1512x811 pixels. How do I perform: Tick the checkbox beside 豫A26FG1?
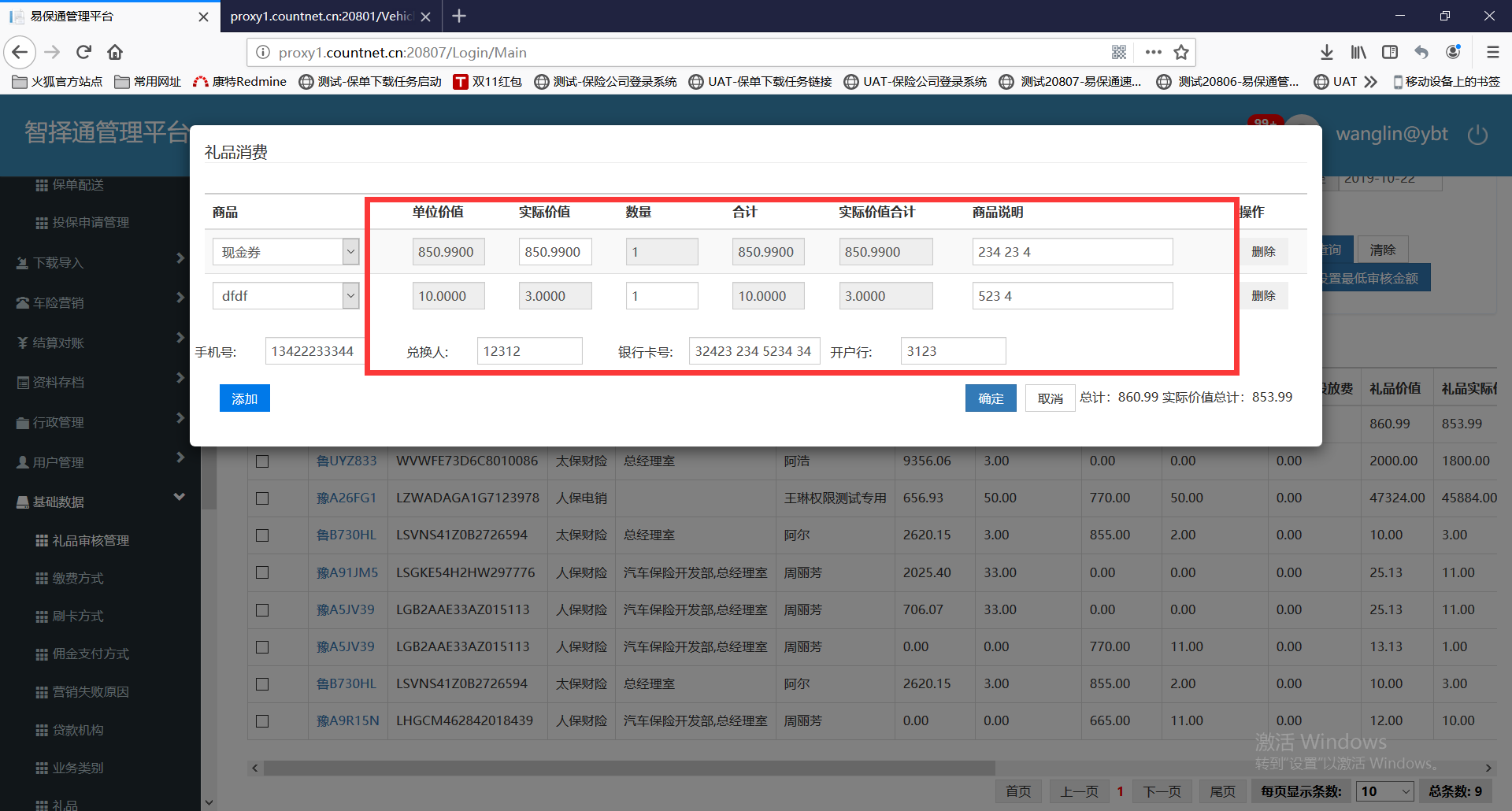(x=262, y=498)
